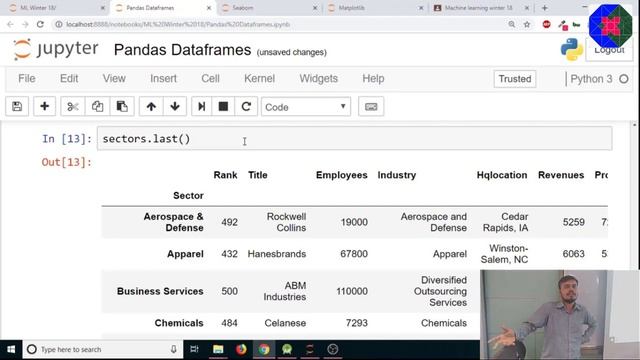Viewport: 640px width, 360px height.
Task: Move selected cell up arrow
Action: click(x=151, y=107)
